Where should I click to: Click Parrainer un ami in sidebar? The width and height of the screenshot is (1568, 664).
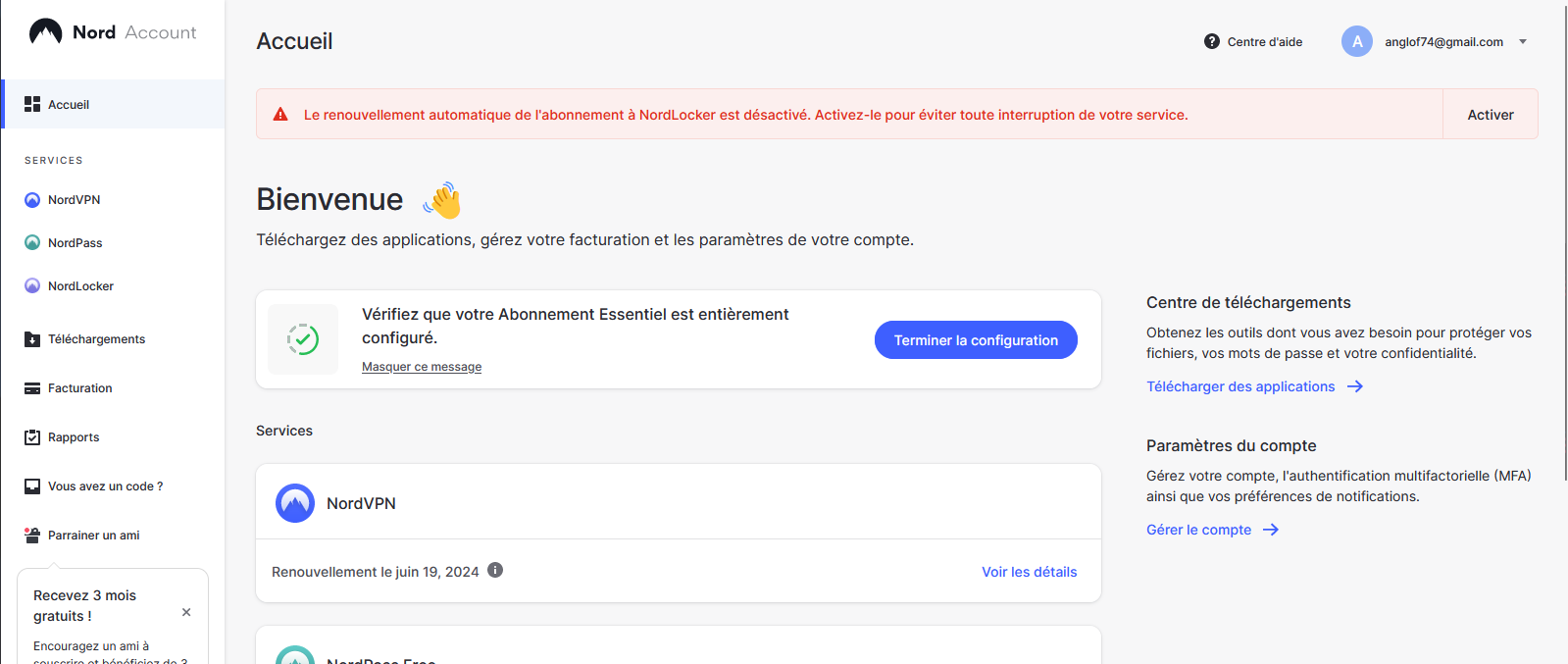(93, 536)
